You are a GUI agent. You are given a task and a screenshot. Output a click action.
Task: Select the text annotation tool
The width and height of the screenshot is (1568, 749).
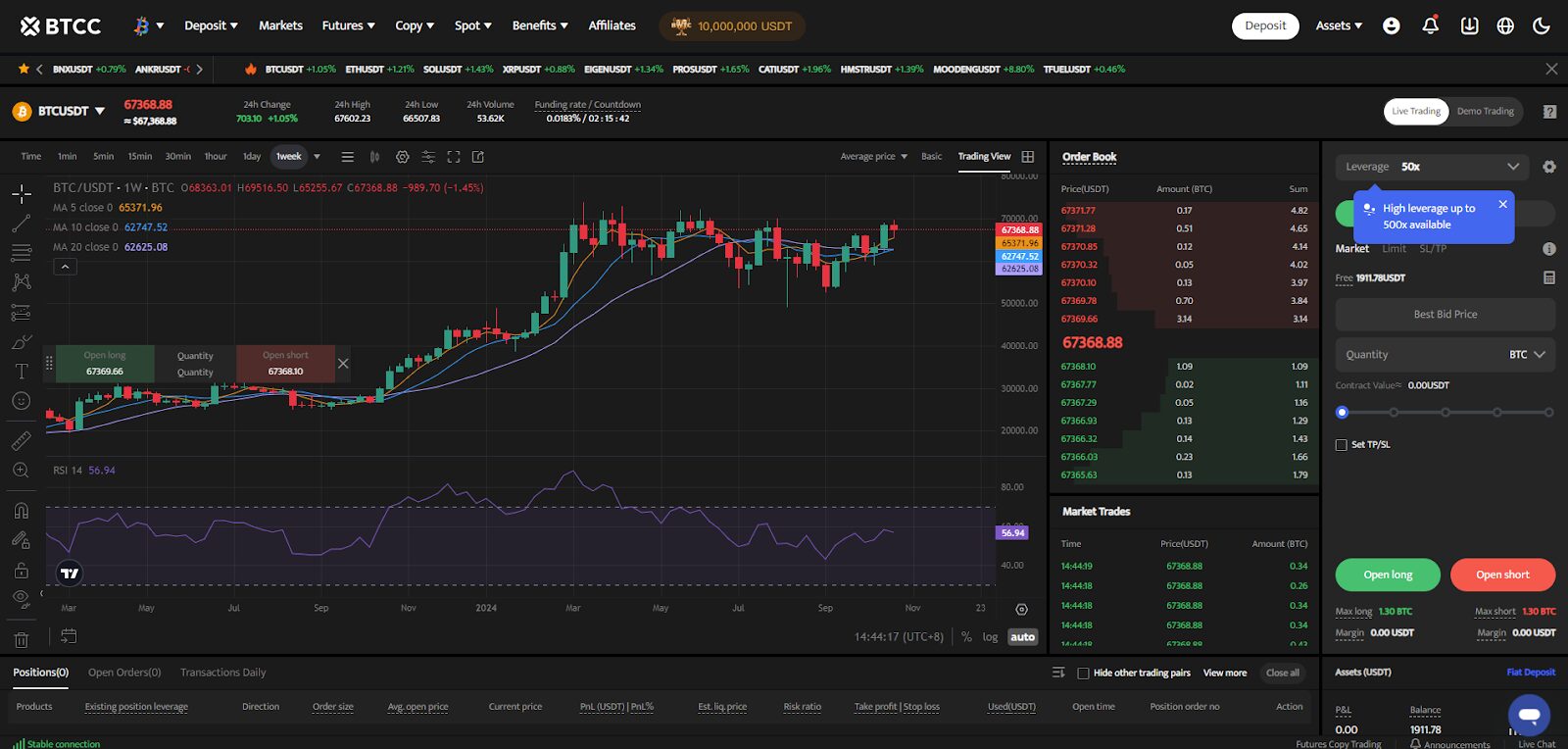click(x=22, y=372)
